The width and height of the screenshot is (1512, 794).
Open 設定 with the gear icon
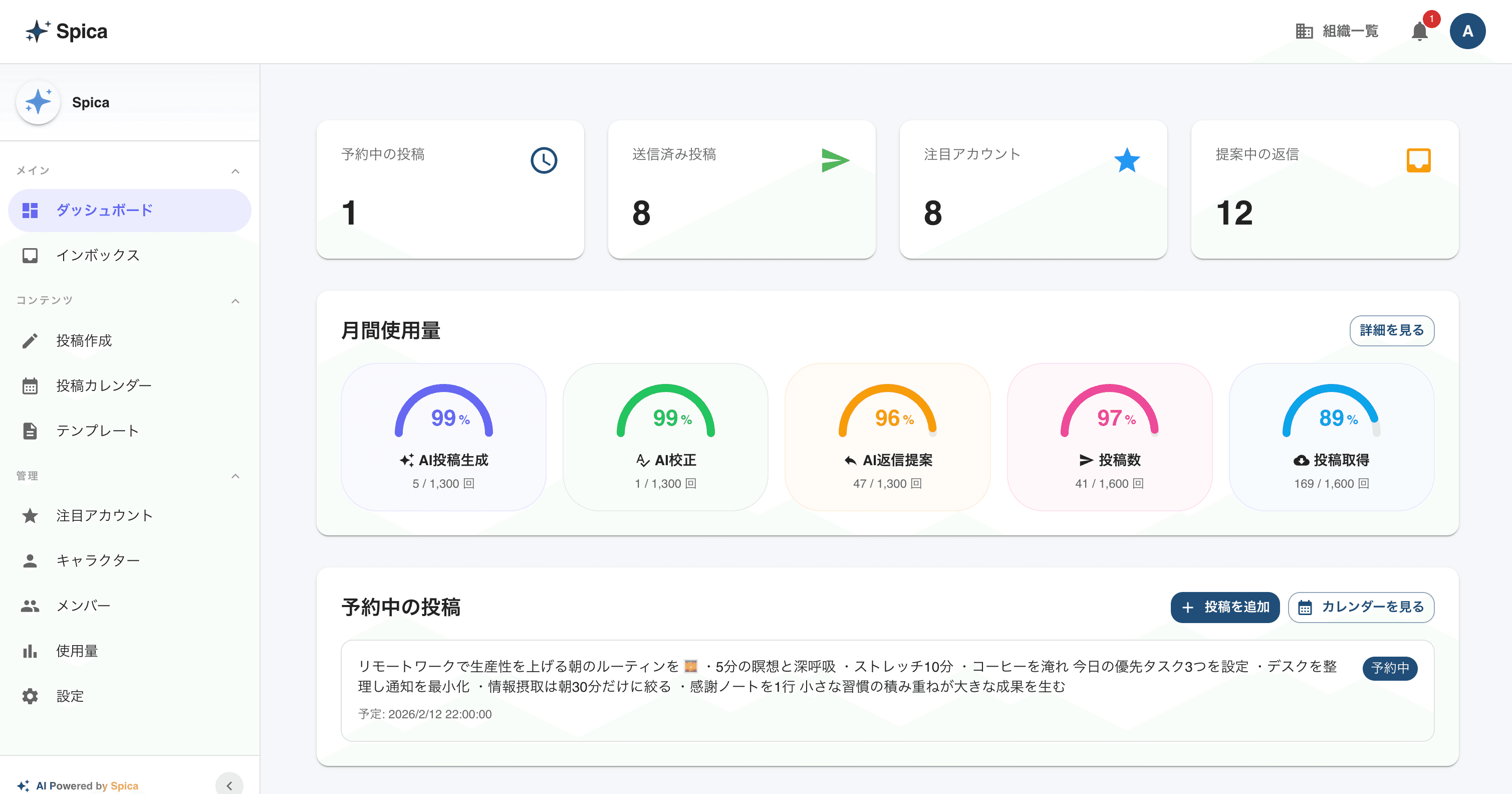click(x=30, y=696)
